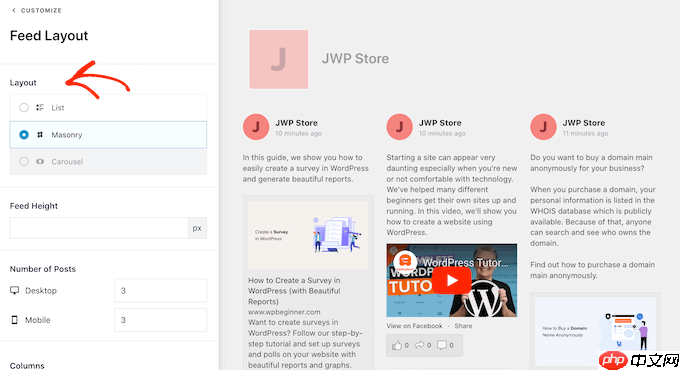
Task: Select the Carousel layout radio button
Action: point(24,162)
